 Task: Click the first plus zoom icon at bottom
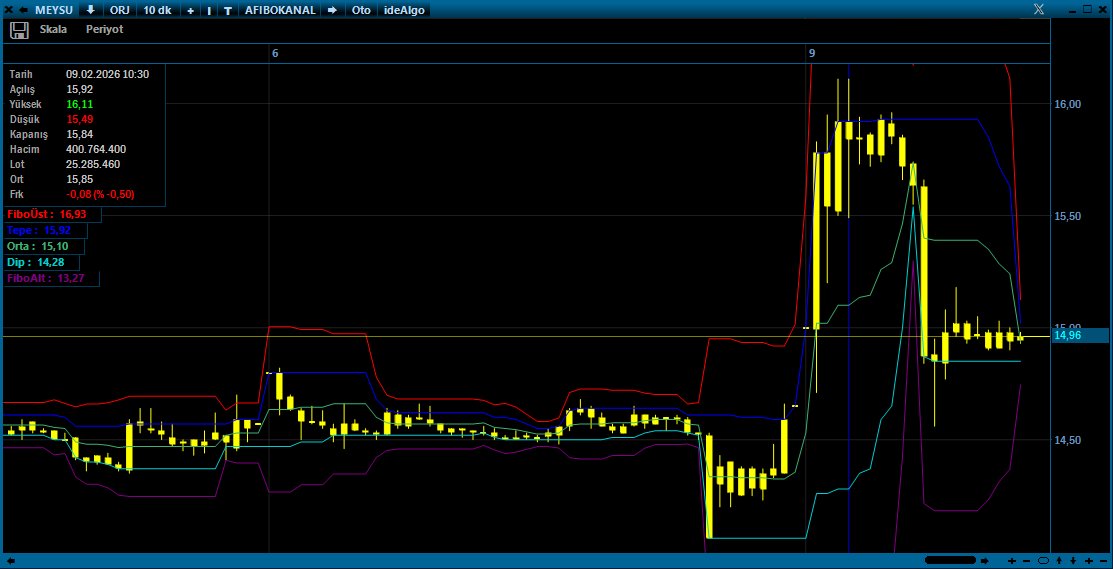[1012, 560]
